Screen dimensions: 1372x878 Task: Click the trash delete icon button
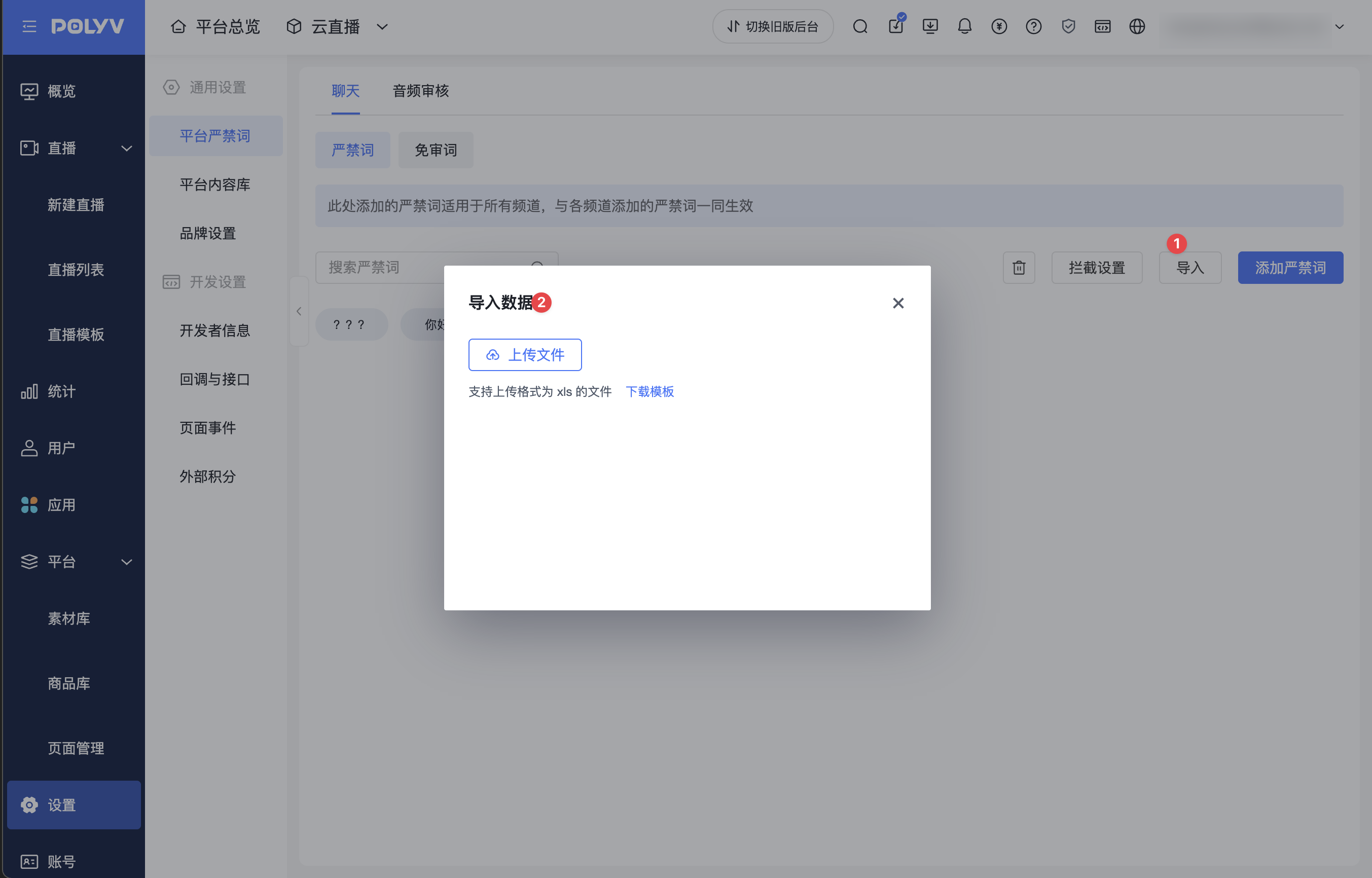(1019, 267)
